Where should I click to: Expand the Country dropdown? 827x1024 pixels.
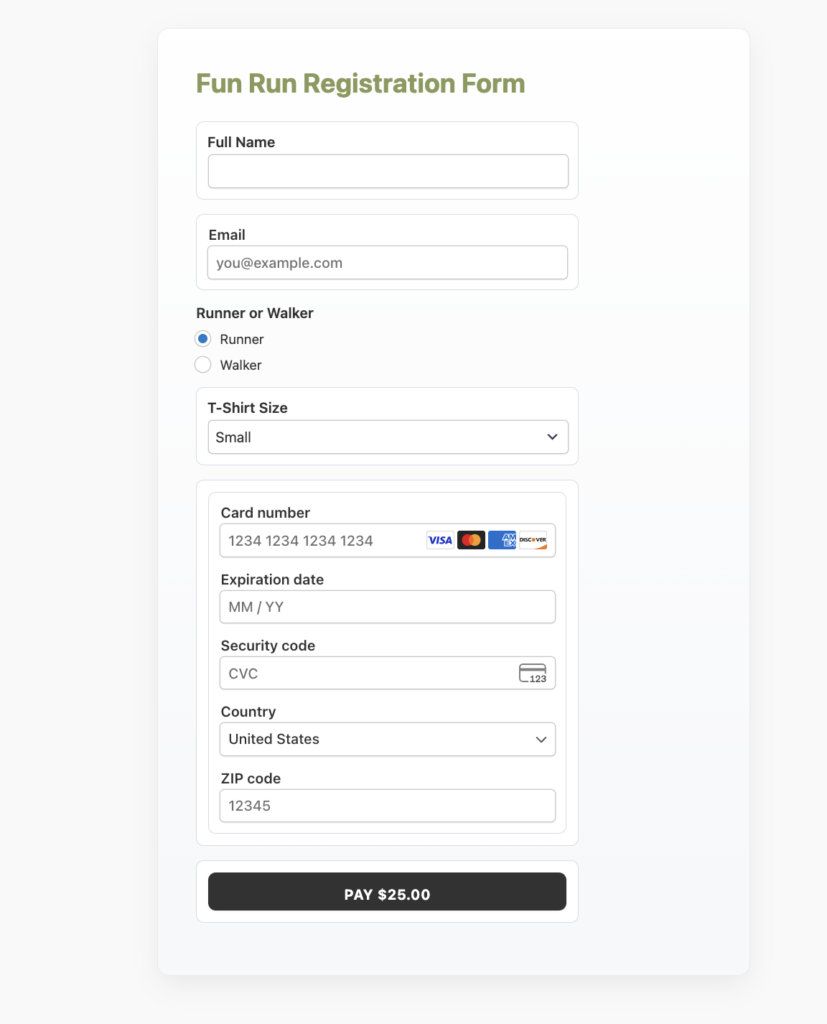tap(387, 739)
